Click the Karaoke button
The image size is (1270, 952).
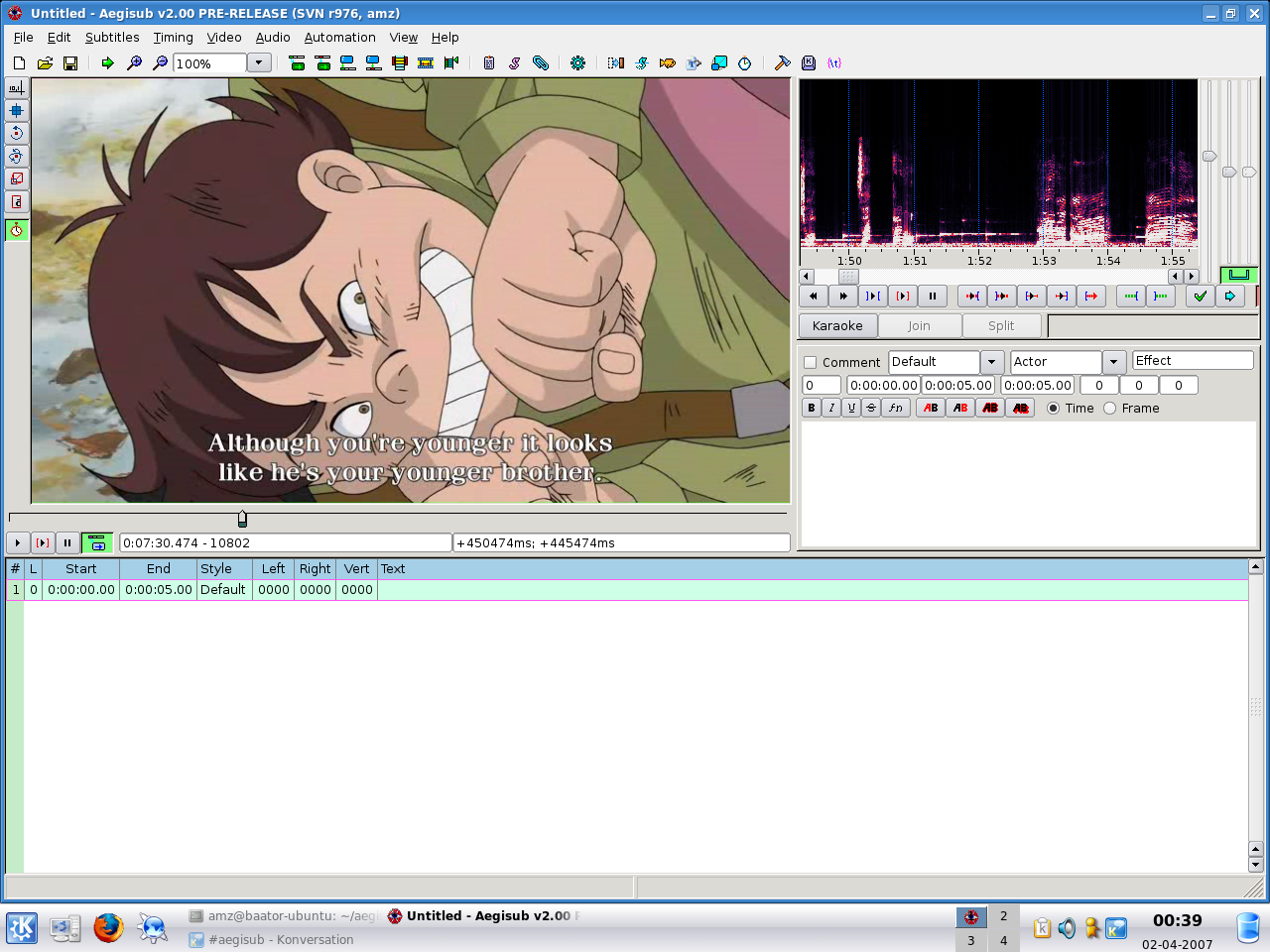pos(837,325)
